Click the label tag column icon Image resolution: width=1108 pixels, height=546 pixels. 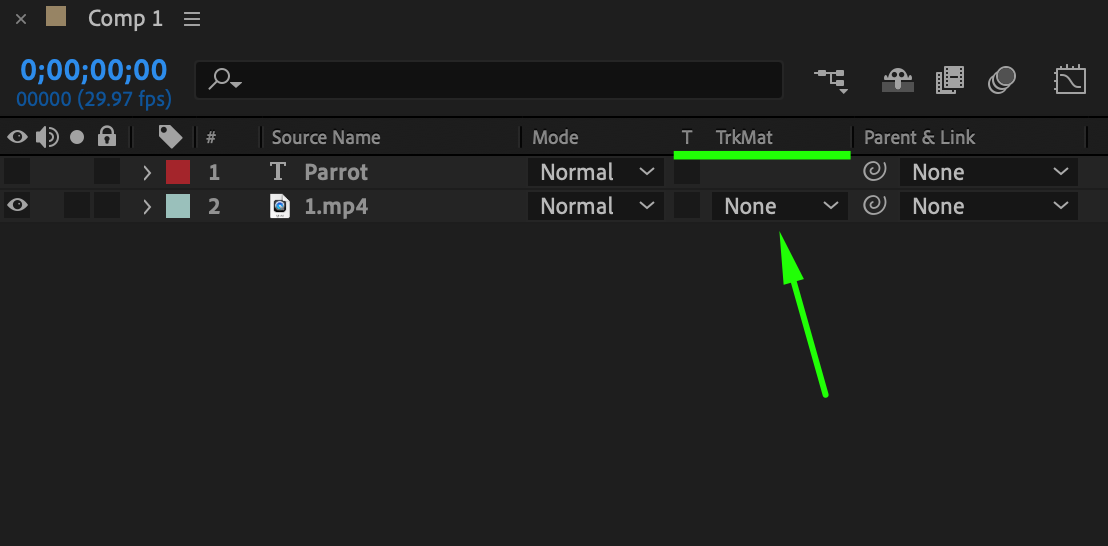(x=170, y=137)
